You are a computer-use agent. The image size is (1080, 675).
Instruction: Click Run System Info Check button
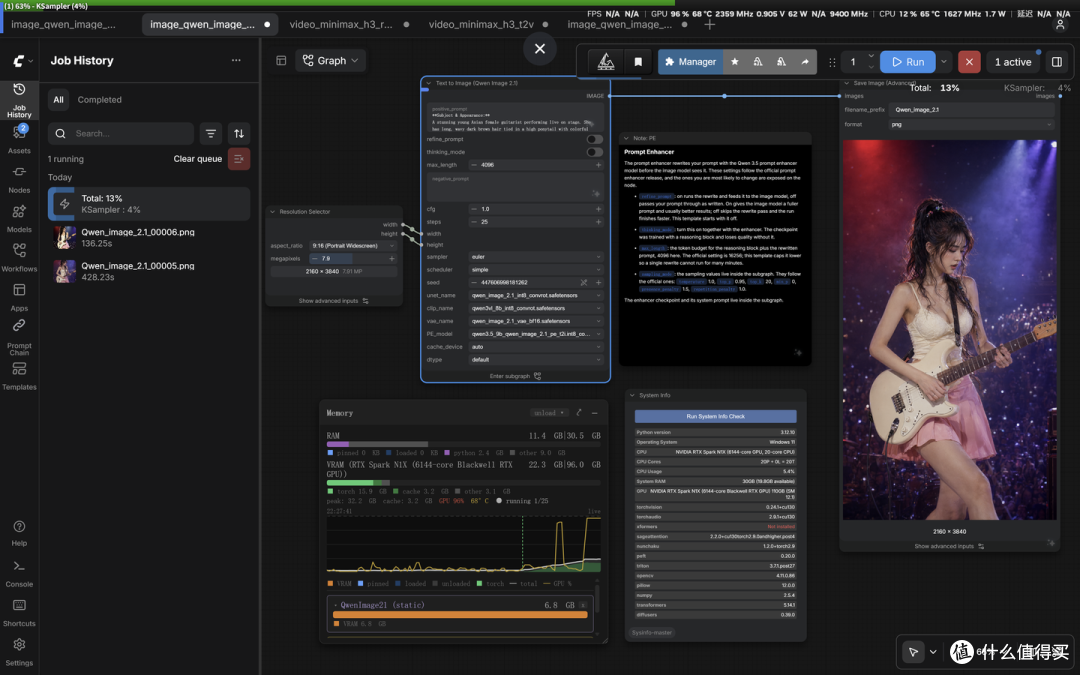pyautogui.click(x=716, y=417)
